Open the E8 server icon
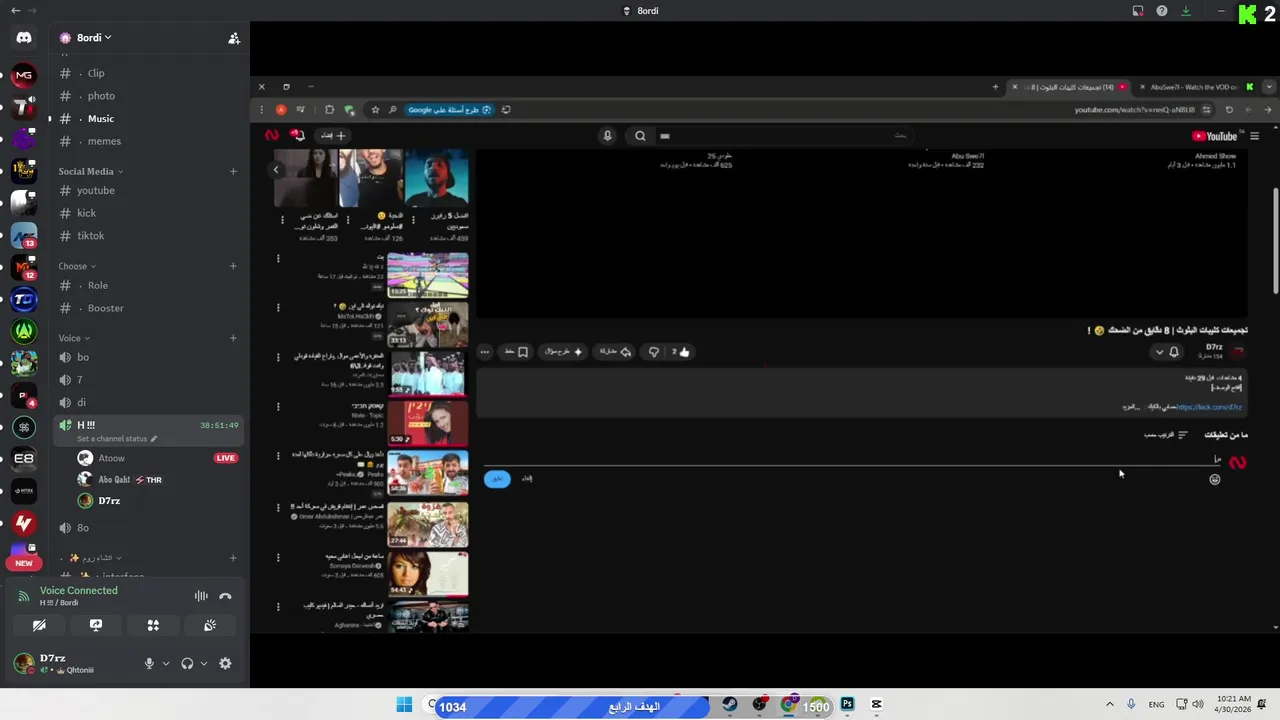 [24, 459]
